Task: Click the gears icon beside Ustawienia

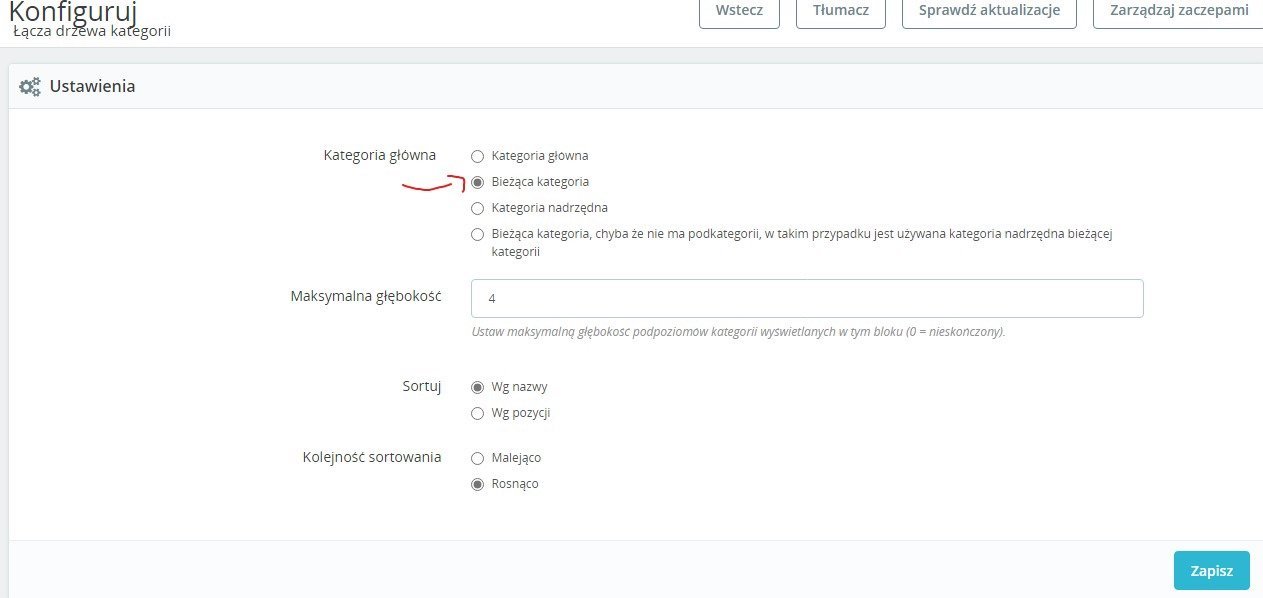Action: 30,87
